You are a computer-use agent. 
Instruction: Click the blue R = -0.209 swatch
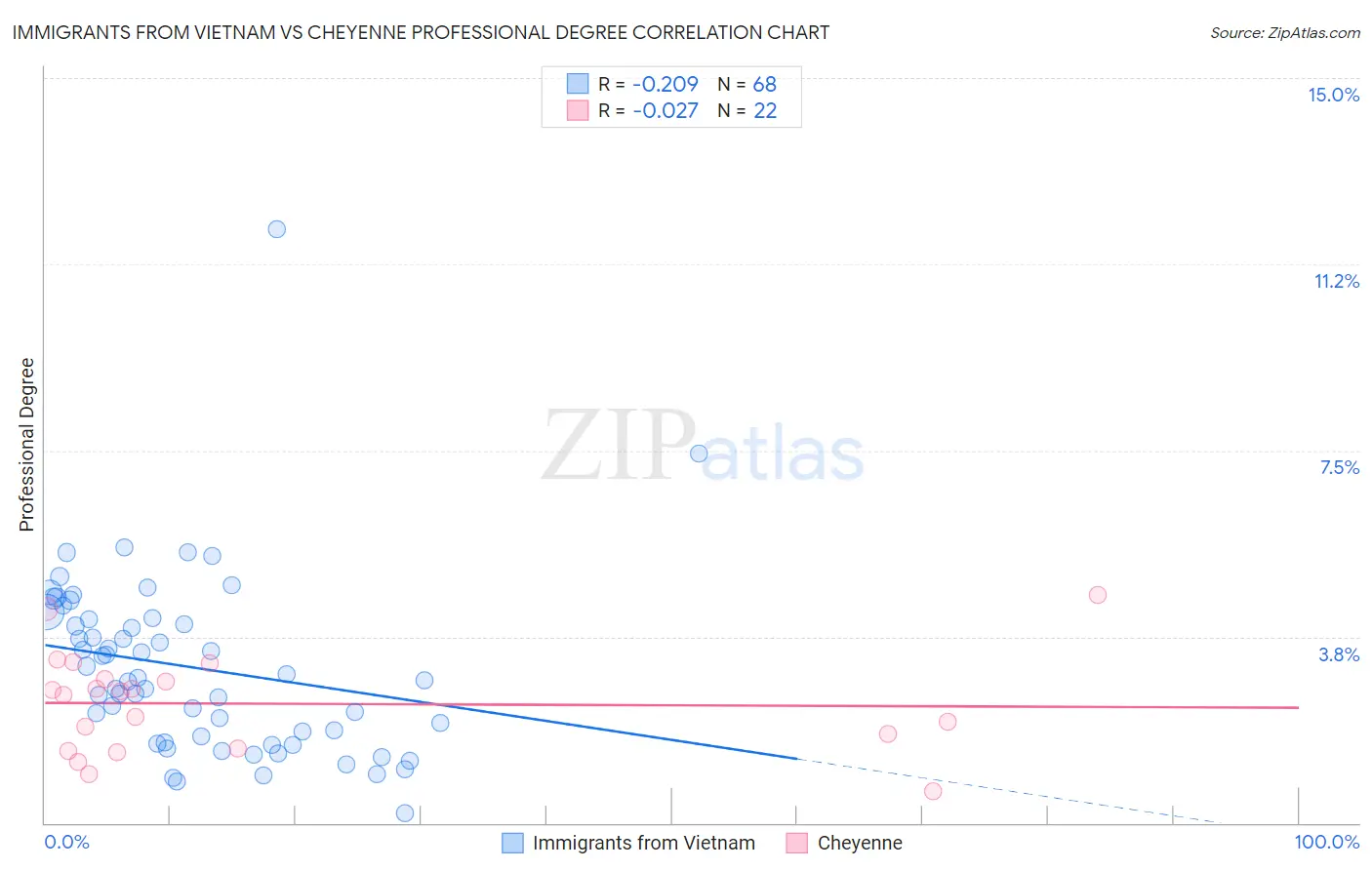click(x=578, y=84)
